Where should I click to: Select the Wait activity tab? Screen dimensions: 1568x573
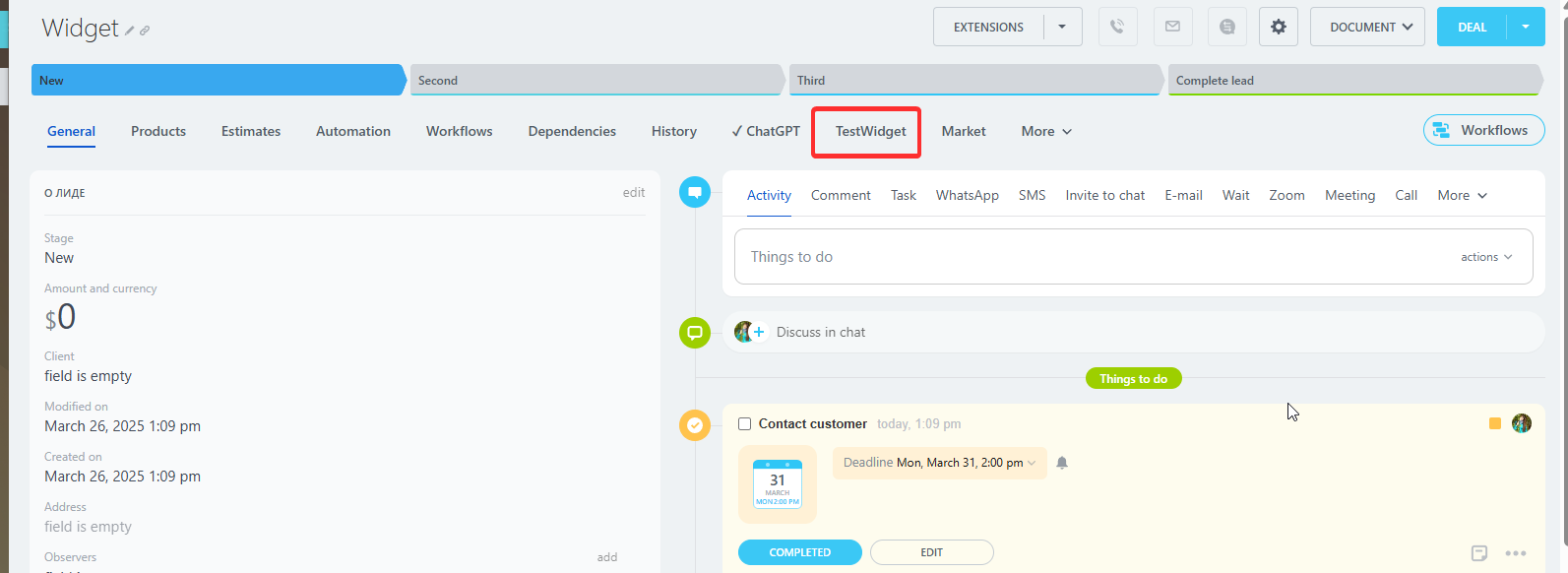click(1236, 195)
